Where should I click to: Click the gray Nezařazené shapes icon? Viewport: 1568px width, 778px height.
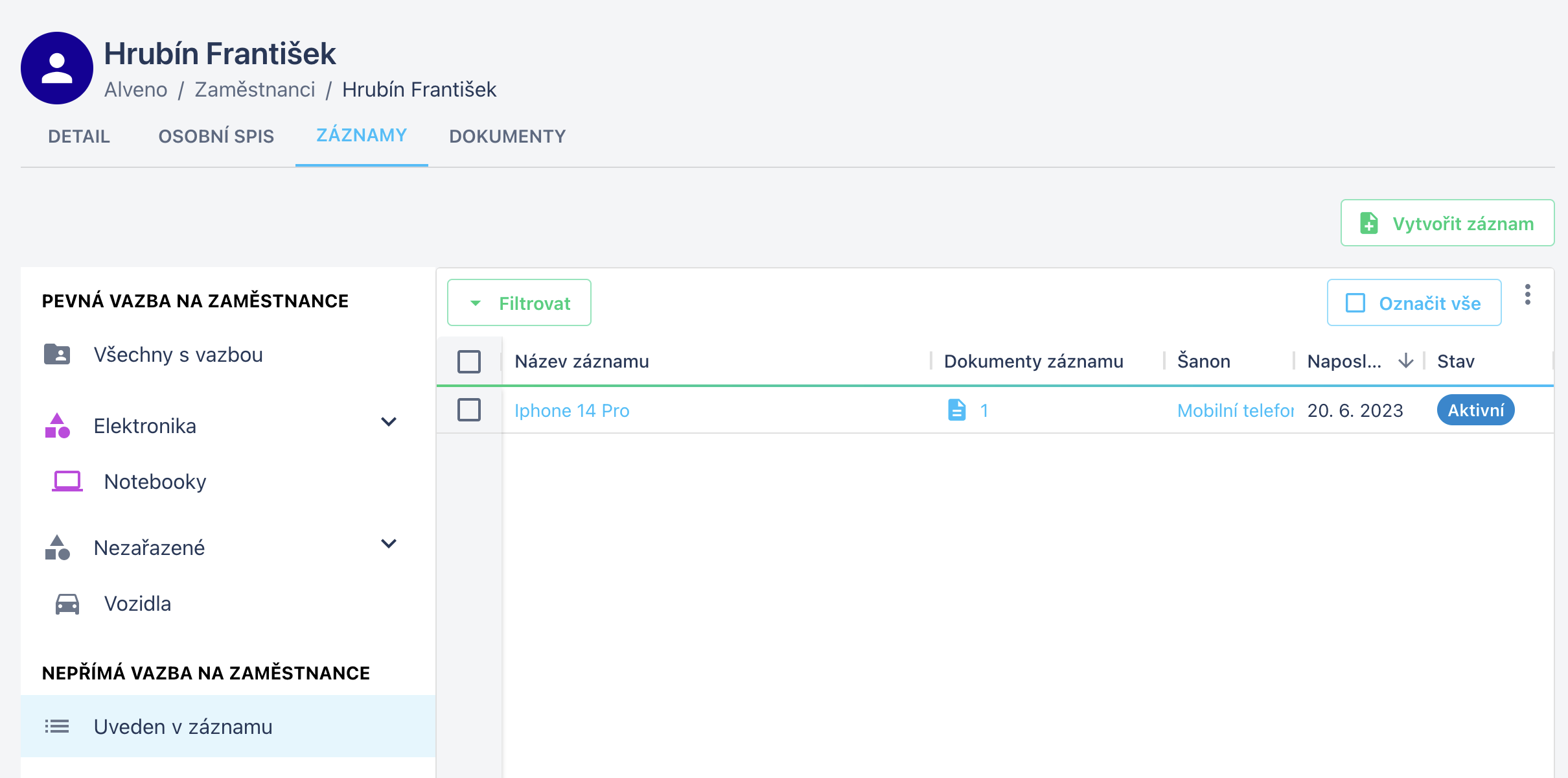57,548
